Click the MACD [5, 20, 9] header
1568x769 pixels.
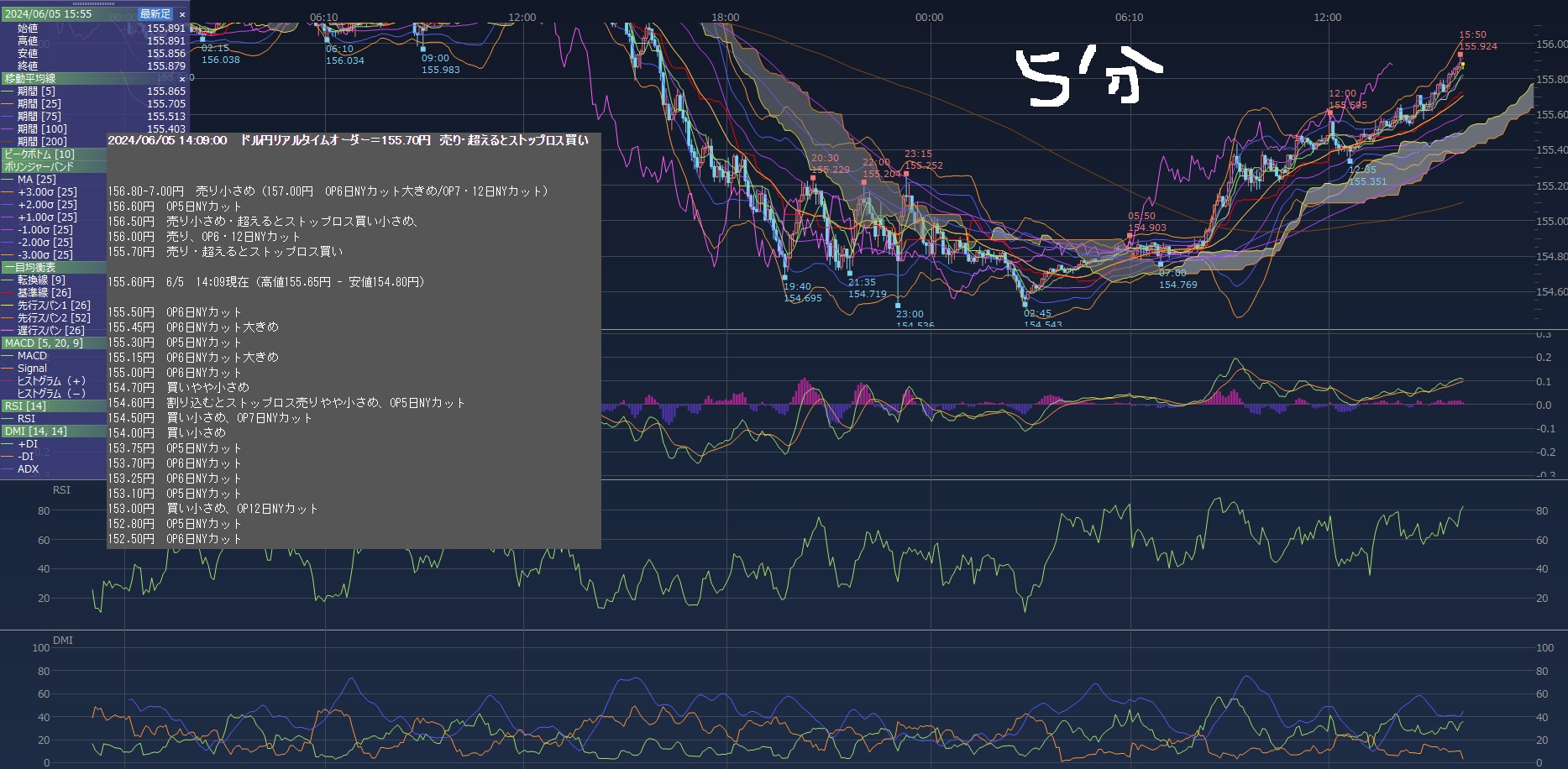point(44,343)
